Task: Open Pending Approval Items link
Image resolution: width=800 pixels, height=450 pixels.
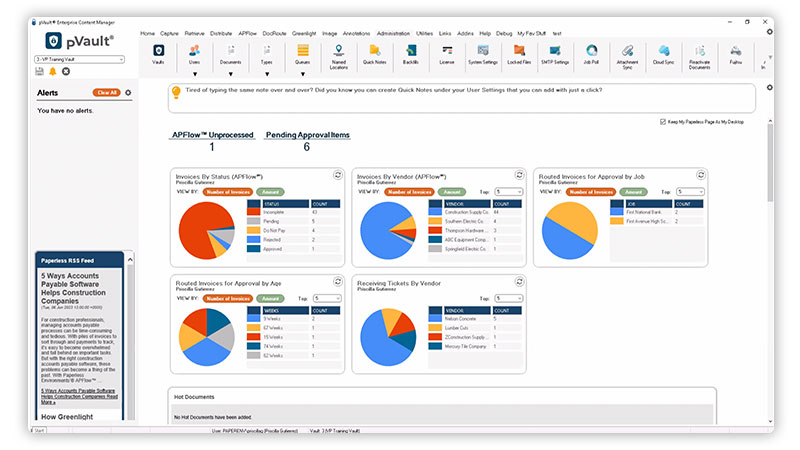Action: (x=308, y=135)
